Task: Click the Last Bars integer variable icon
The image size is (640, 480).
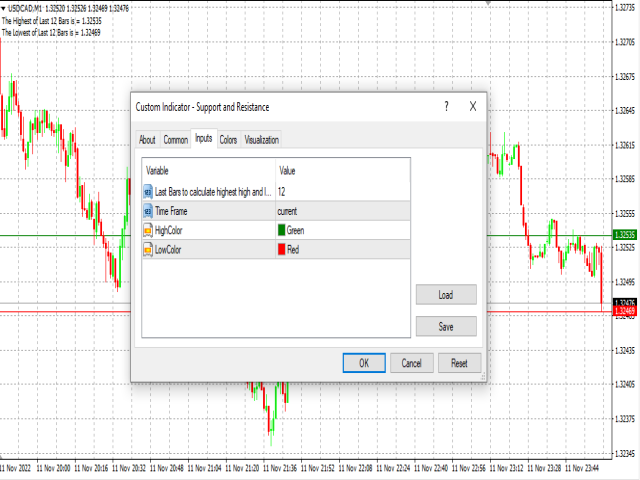Action: tap(148, 191)
